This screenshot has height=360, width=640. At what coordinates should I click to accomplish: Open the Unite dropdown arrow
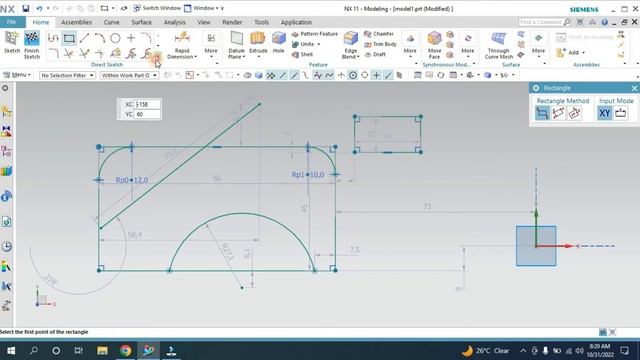[319, 44]
